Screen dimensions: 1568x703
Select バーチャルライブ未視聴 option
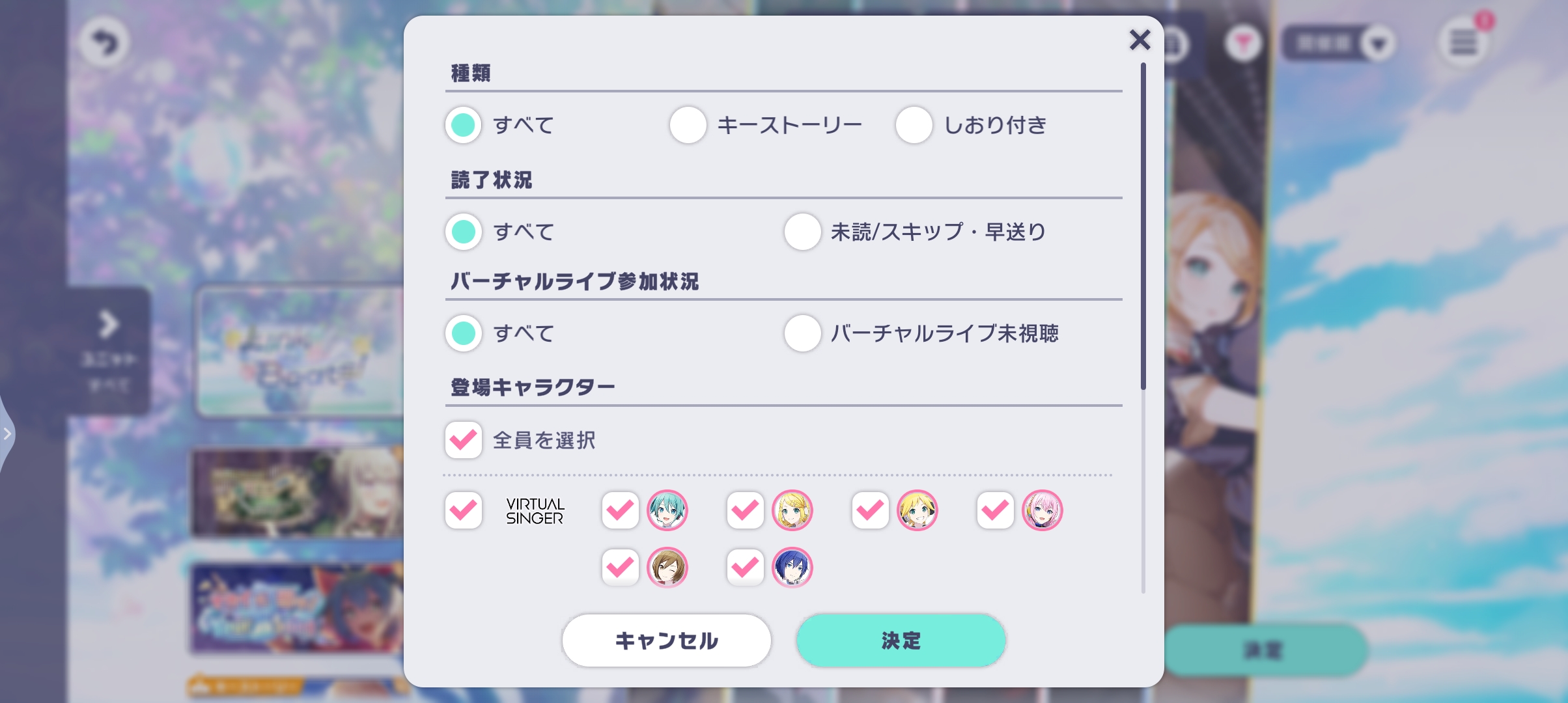(802, 333)
